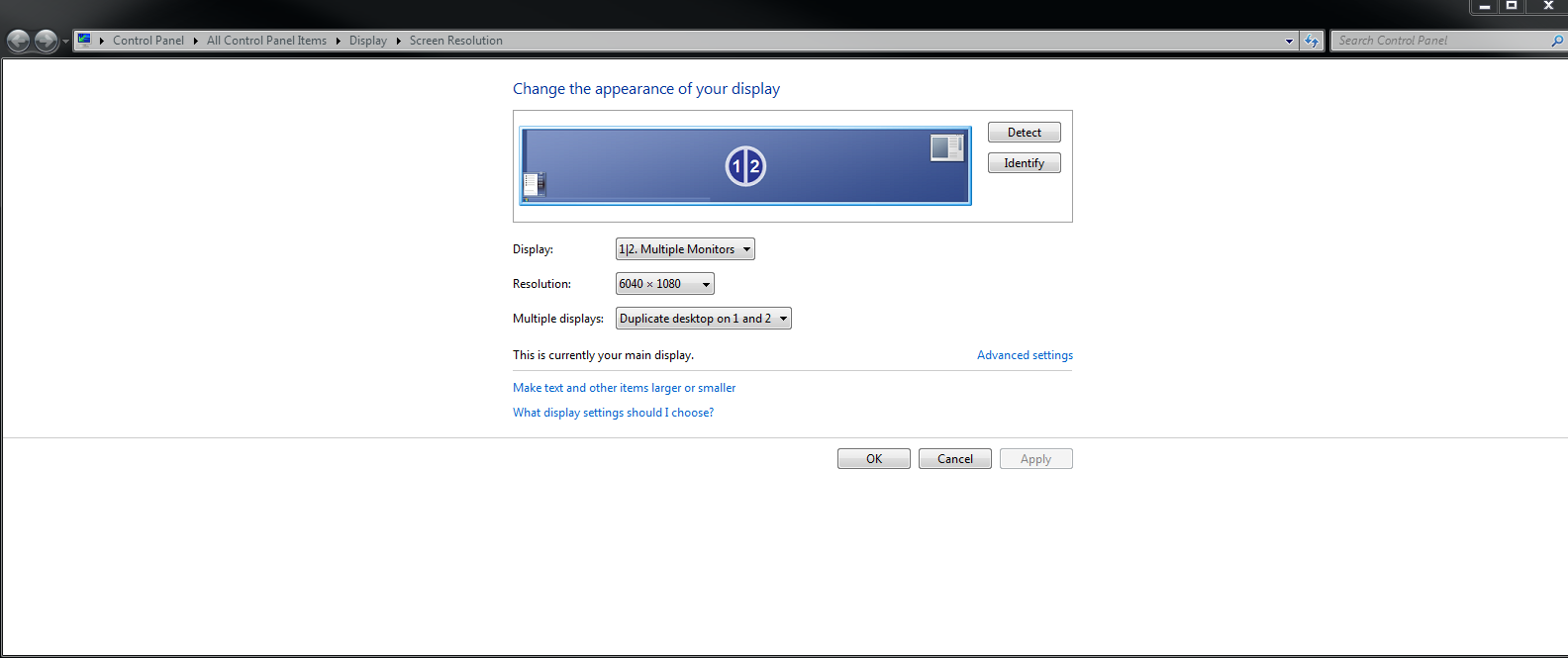
Task: Expand the address bar history dropdown
Action: (x=1289, y=41)
